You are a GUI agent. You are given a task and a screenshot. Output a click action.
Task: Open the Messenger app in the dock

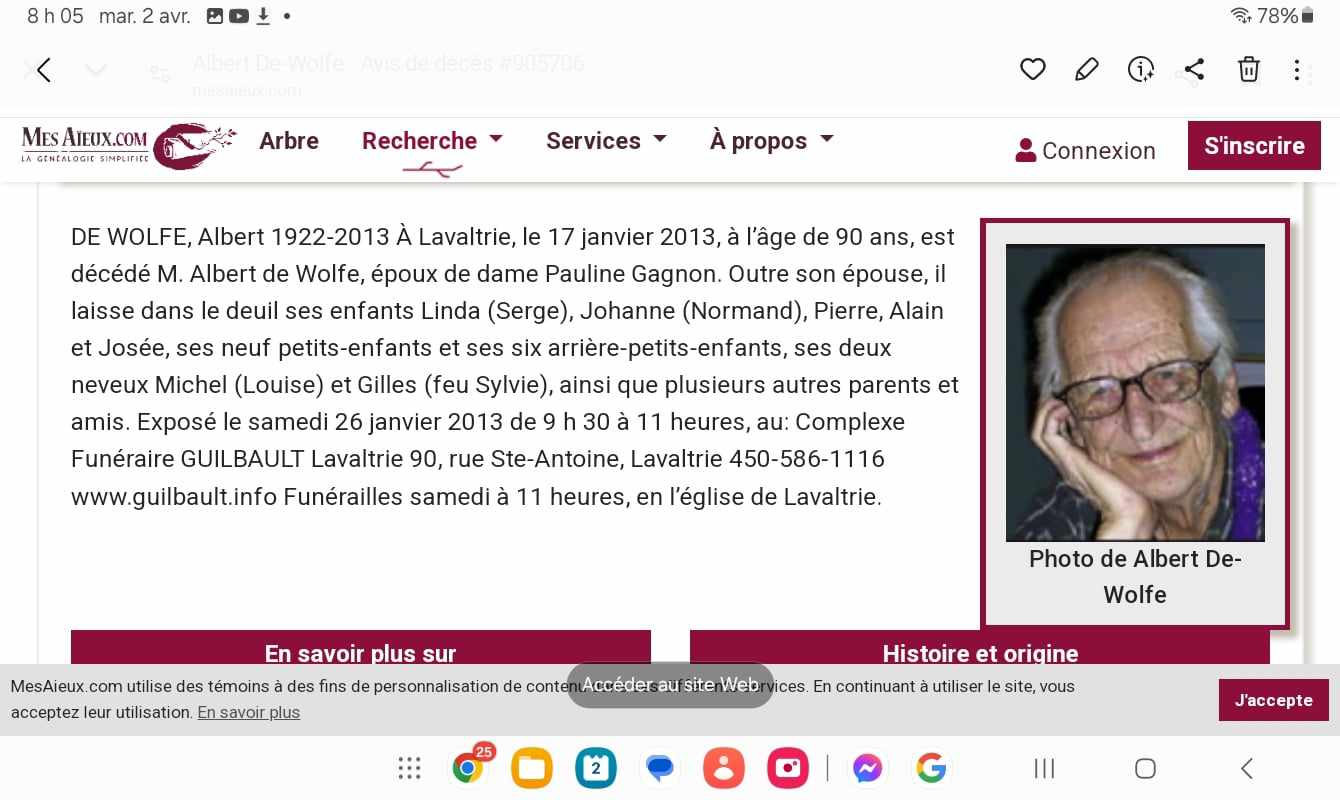pos(867,768)
